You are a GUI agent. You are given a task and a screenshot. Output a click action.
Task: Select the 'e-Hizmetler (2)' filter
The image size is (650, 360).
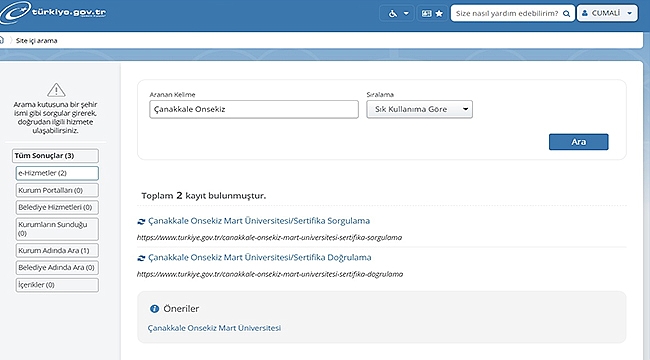(x=57, y=173)
